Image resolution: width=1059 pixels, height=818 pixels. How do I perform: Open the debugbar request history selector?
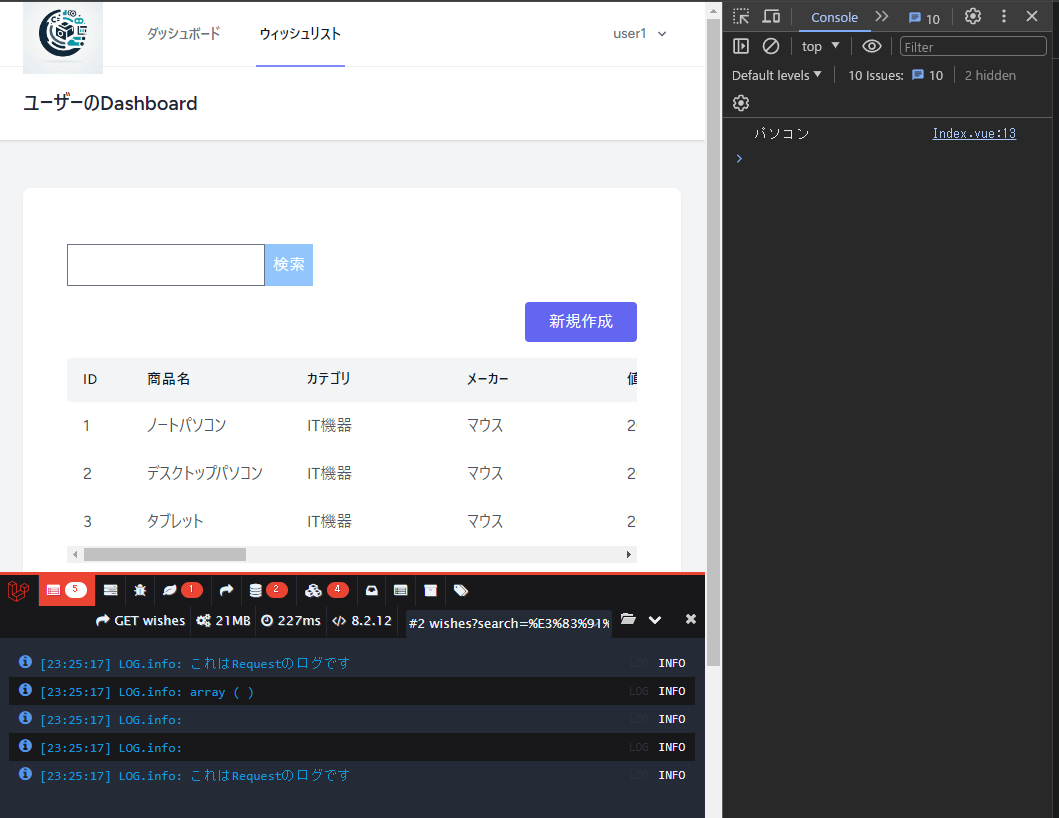click(x=509, y=623)
